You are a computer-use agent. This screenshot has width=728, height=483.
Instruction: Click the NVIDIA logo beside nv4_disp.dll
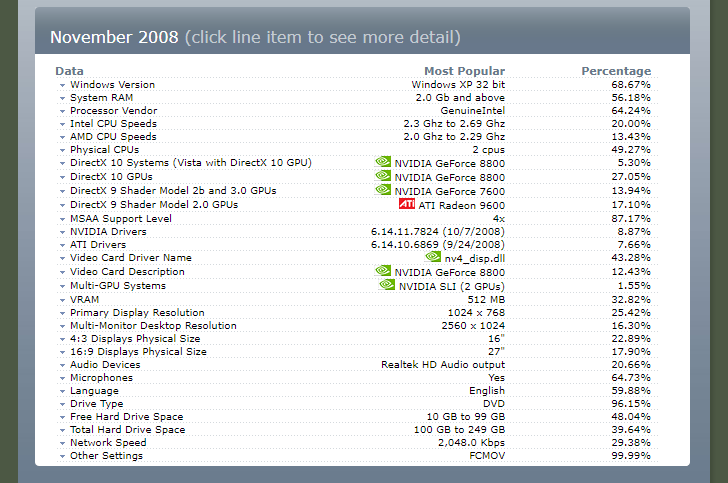coord(433,256)
